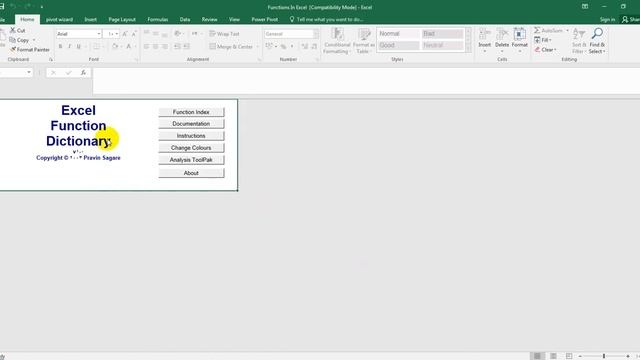Open the Insert ribbon tab
Viewport: 640px width, 360px height.
[x=91, y=19]
